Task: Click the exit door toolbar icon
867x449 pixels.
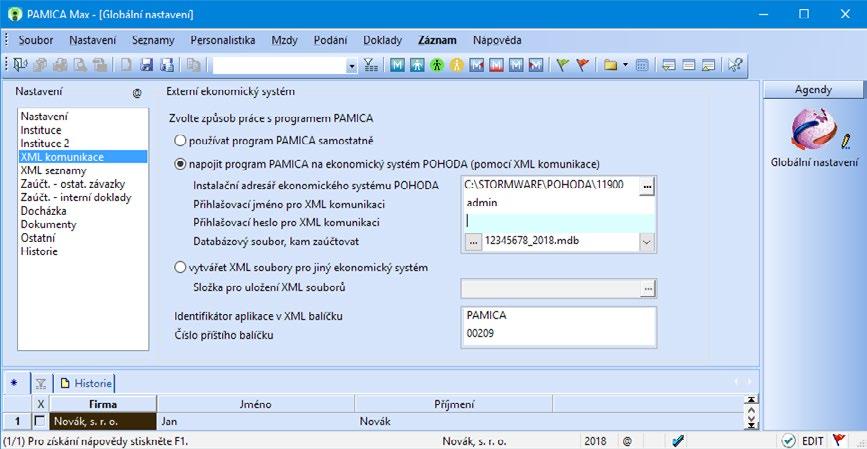Action: [x=20, y=65]
